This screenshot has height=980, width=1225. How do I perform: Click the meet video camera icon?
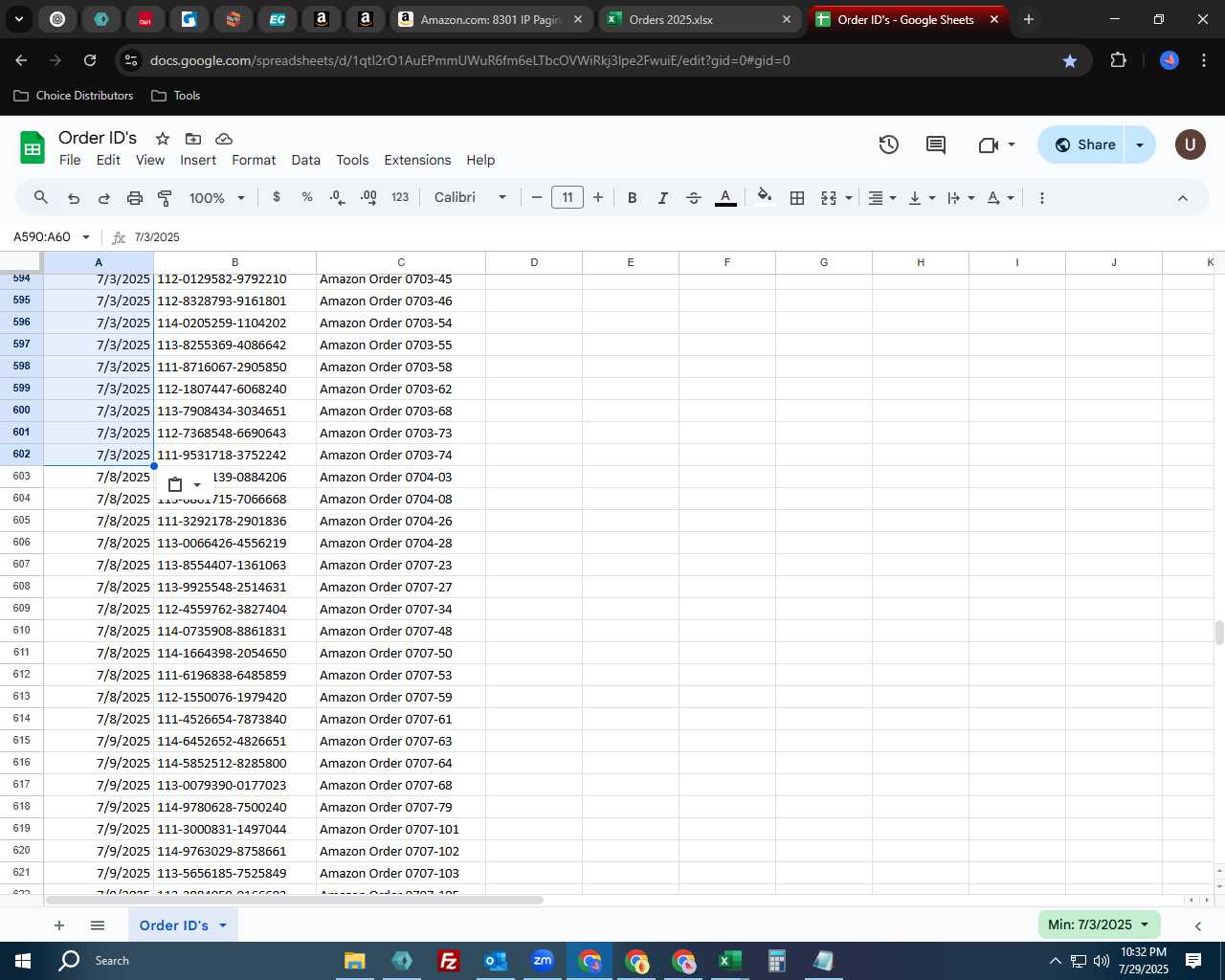pyautogui.click(x=989, y=145)
